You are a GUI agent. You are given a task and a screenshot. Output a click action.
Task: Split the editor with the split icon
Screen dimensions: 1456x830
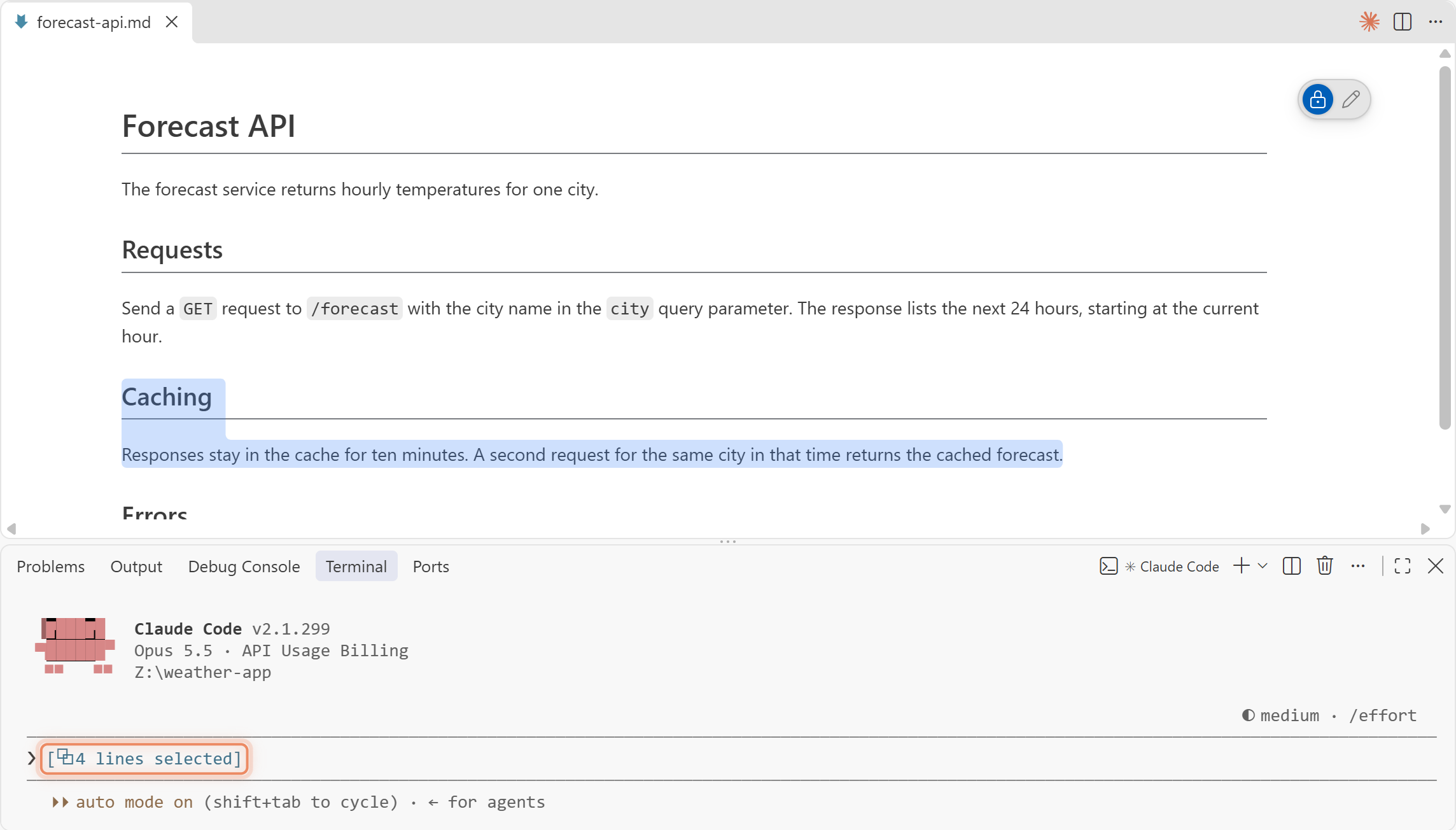[1403, 22]
